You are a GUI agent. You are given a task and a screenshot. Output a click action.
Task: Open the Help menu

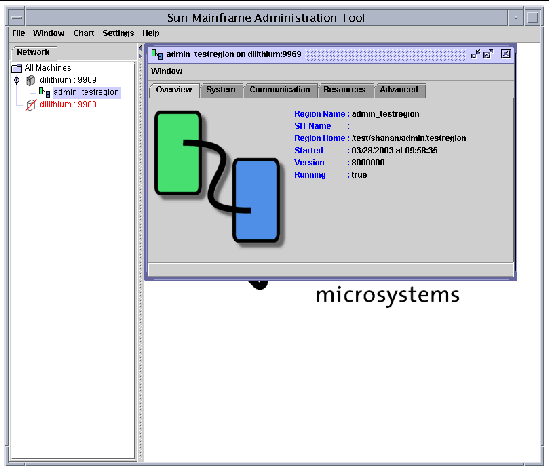coord(151,33)
